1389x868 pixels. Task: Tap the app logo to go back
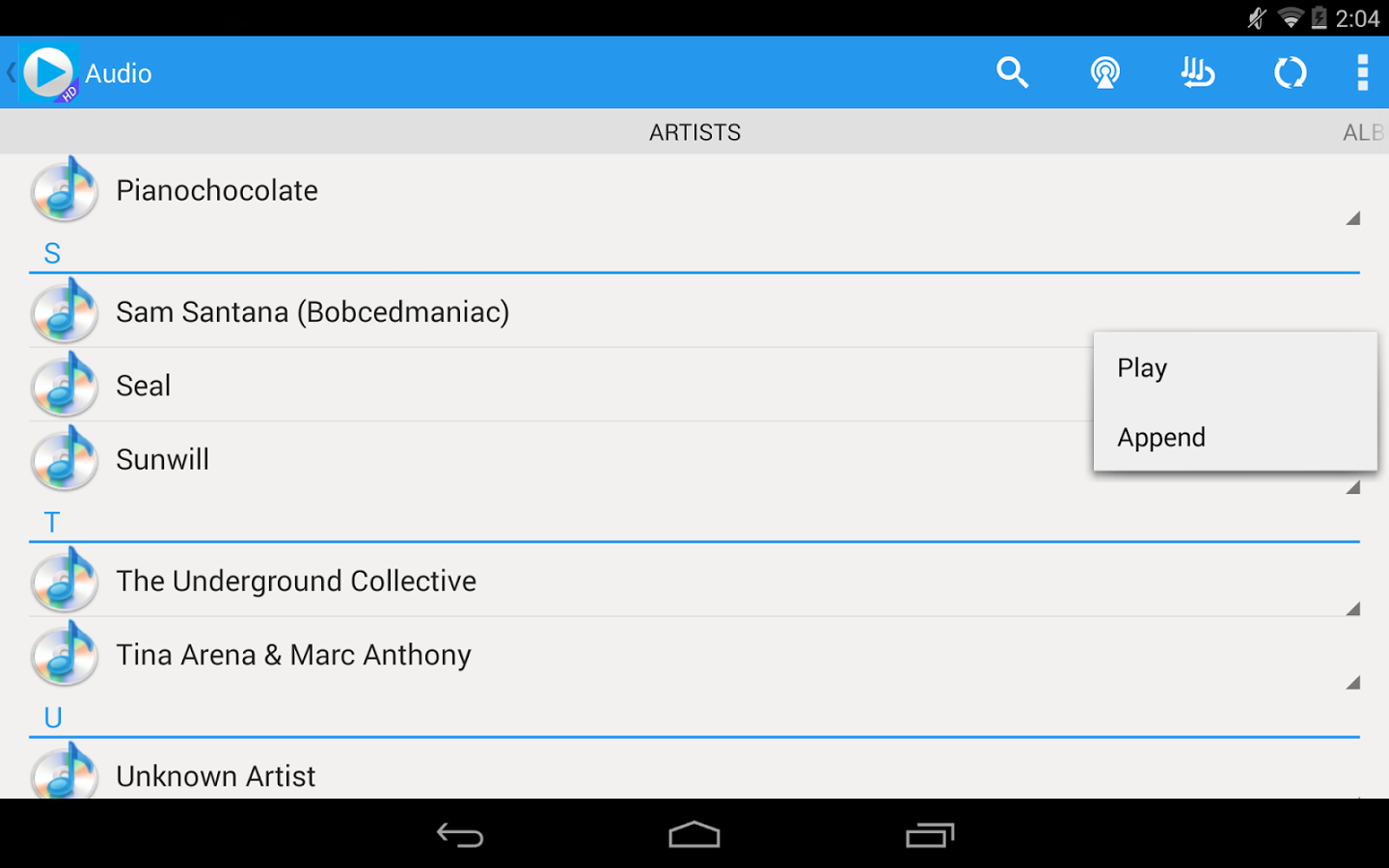coord(46,73)
